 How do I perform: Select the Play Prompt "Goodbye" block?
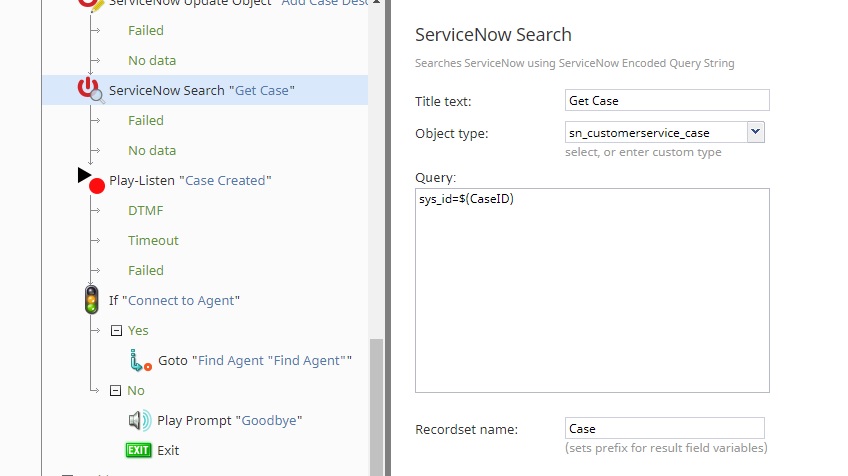point(229,420)
